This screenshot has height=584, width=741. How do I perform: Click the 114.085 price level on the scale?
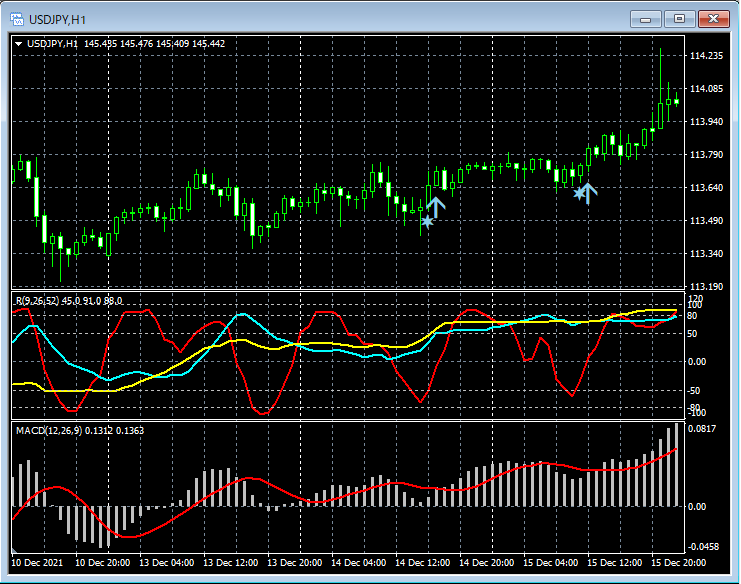(x=707, y=88)
